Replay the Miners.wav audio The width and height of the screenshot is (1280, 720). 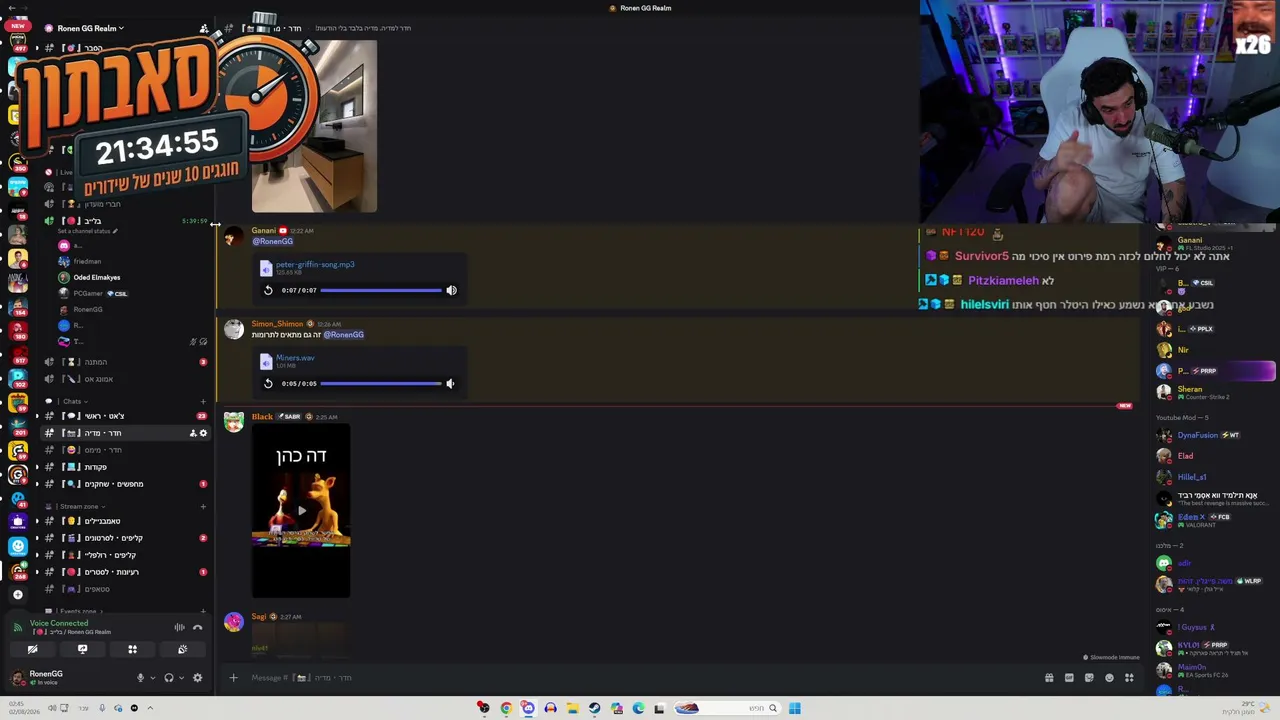pos(268,383)
